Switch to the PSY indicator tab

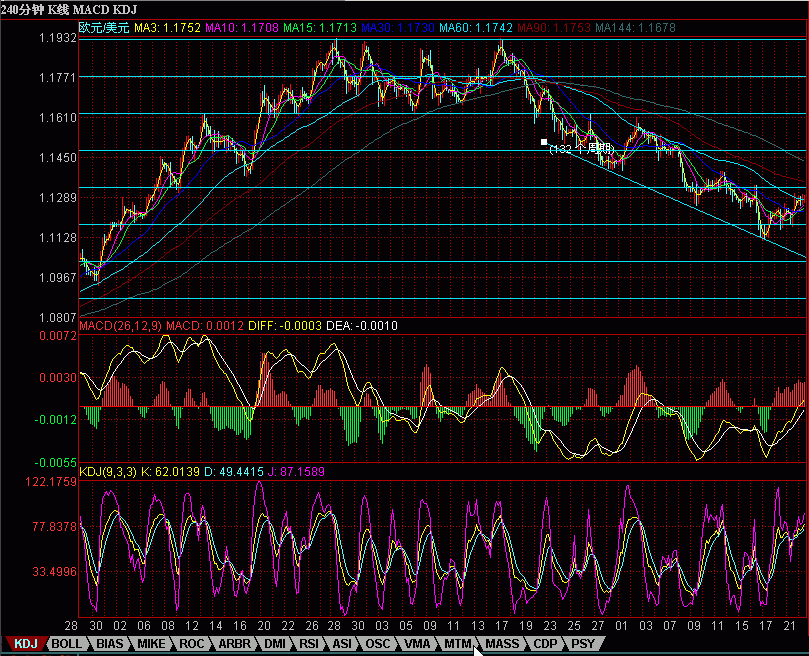(x=583, y=644)
